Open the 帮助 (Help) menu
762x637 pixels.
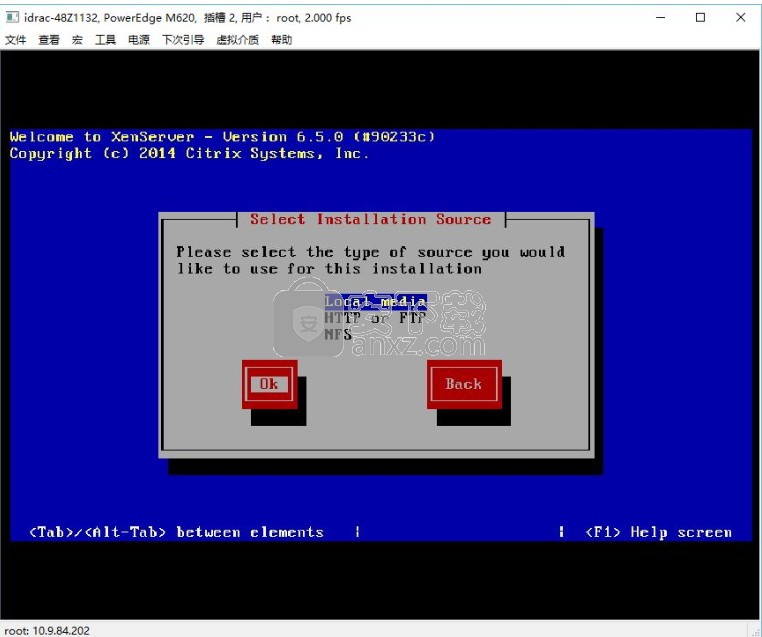pos(281,40)
